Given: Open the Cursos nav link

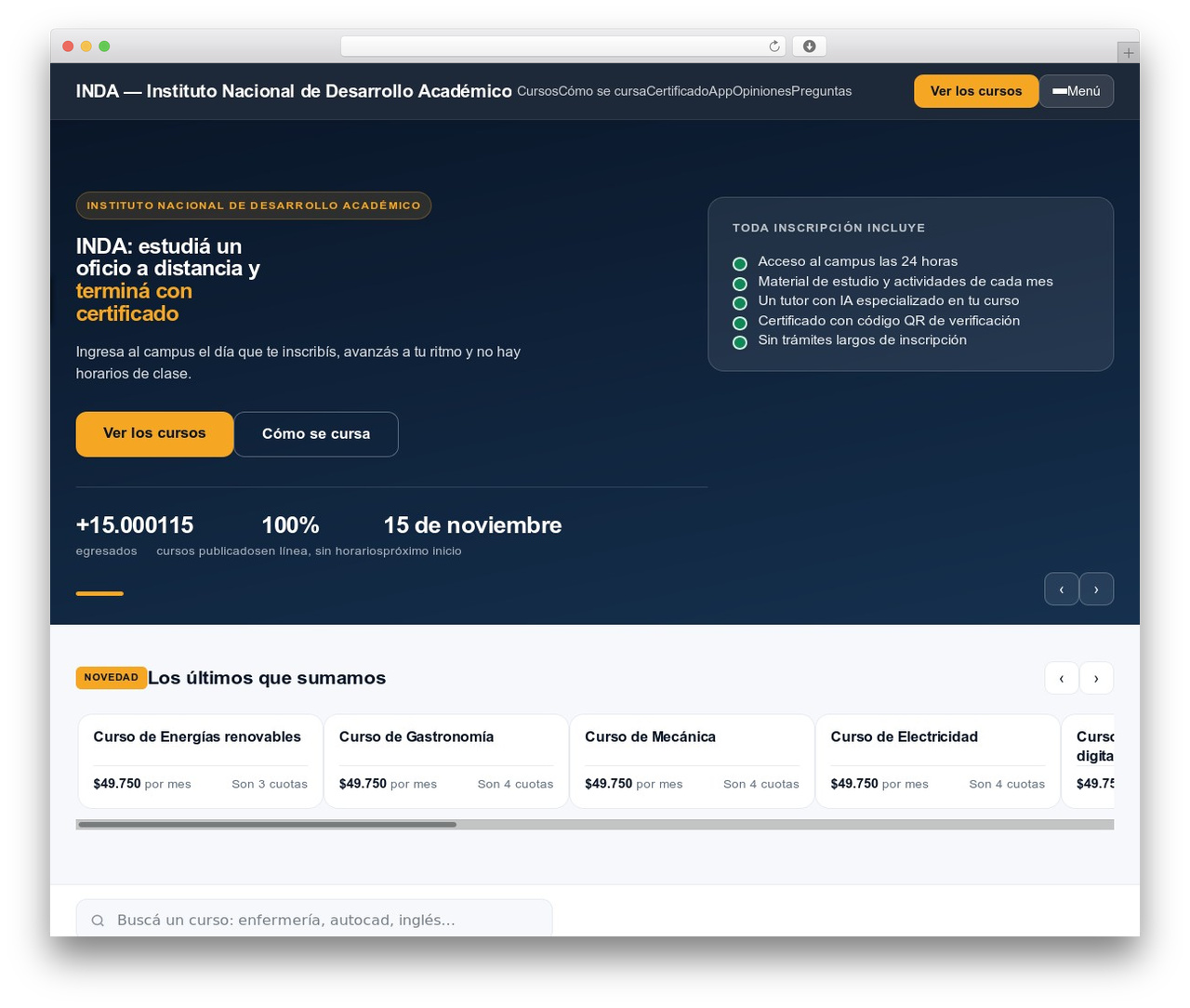Looking at the screenshot, I should coord(537,91).
